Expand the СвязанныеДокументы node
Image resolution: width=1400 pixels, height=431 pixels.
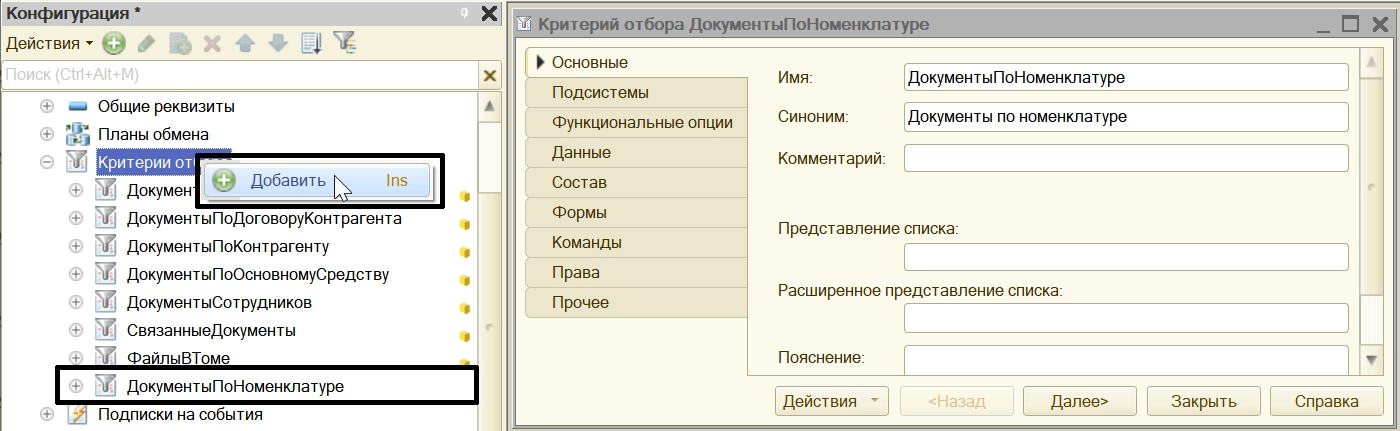[x=76, y=330]
